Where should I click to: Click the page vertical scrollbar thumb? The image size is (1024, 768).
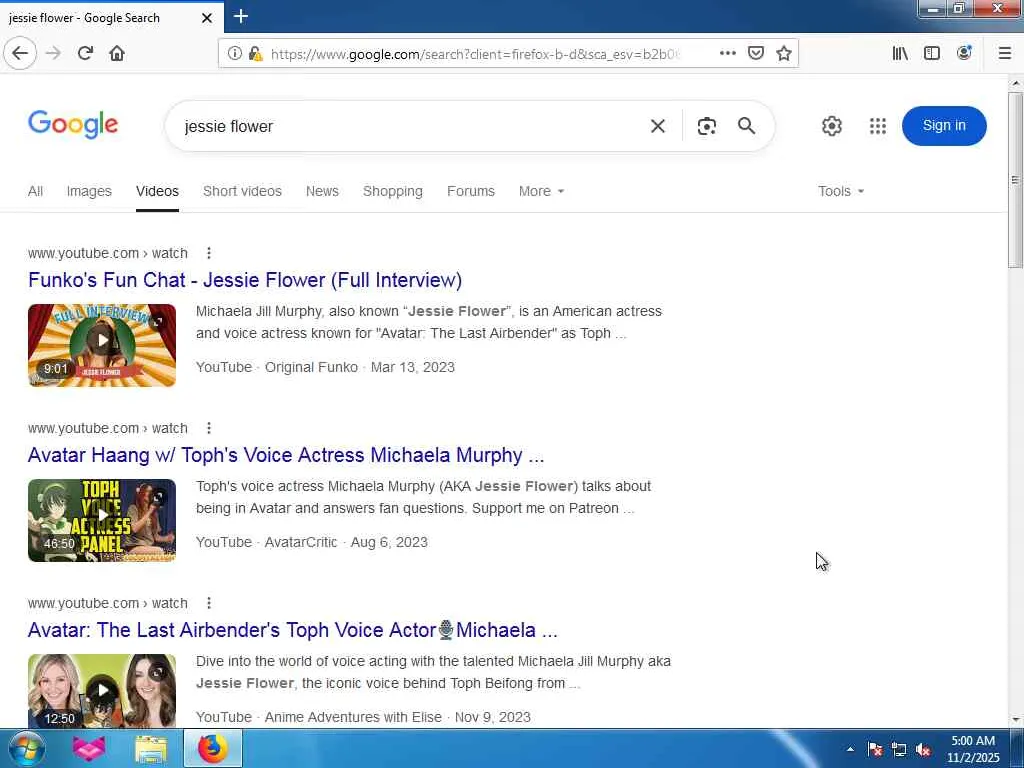(1016, 180)
